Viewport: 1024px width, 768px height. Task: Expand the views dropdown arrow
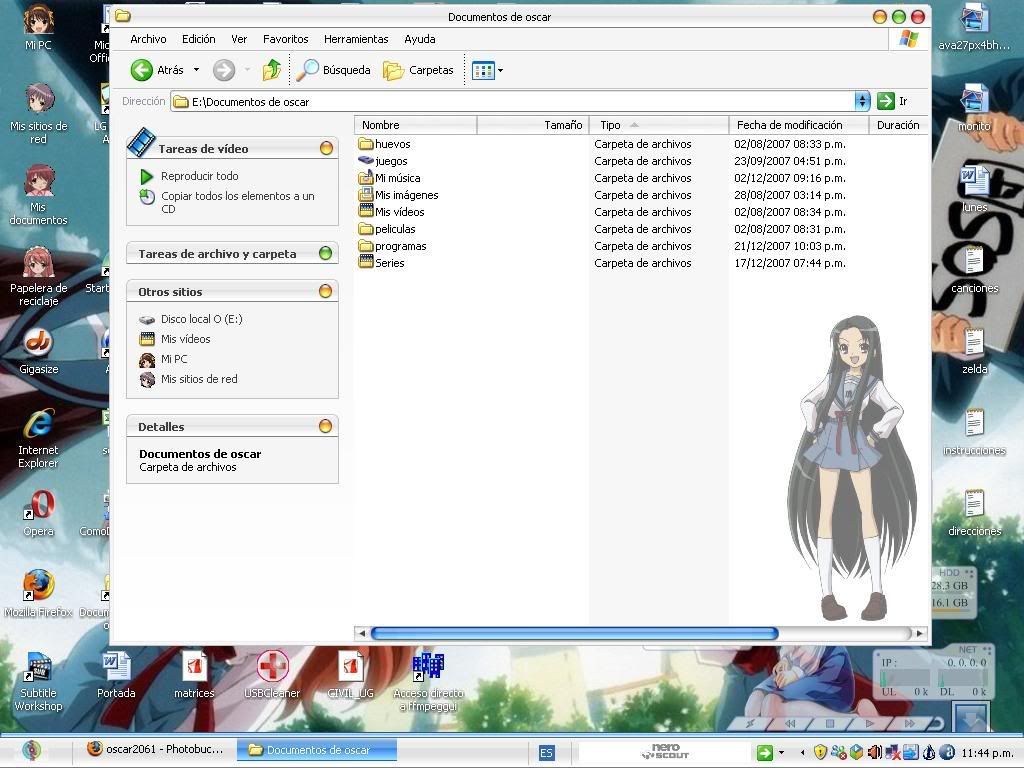point(501,71)
